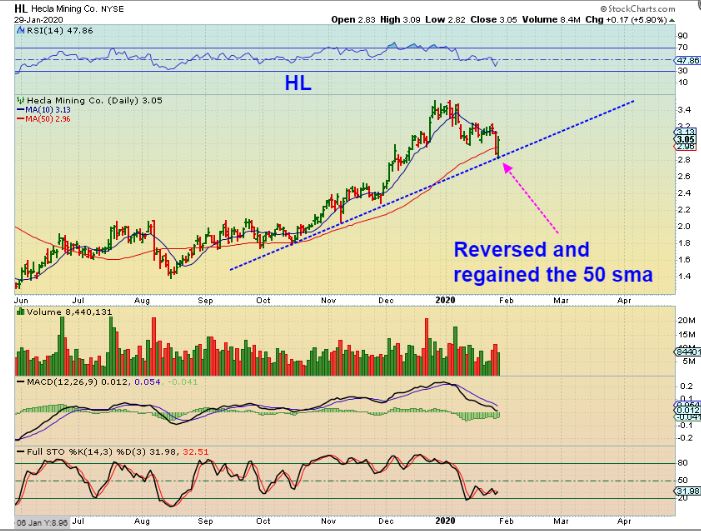Click the 70 level on RSI axis
The image size is (701, 531).
[682, 47]
